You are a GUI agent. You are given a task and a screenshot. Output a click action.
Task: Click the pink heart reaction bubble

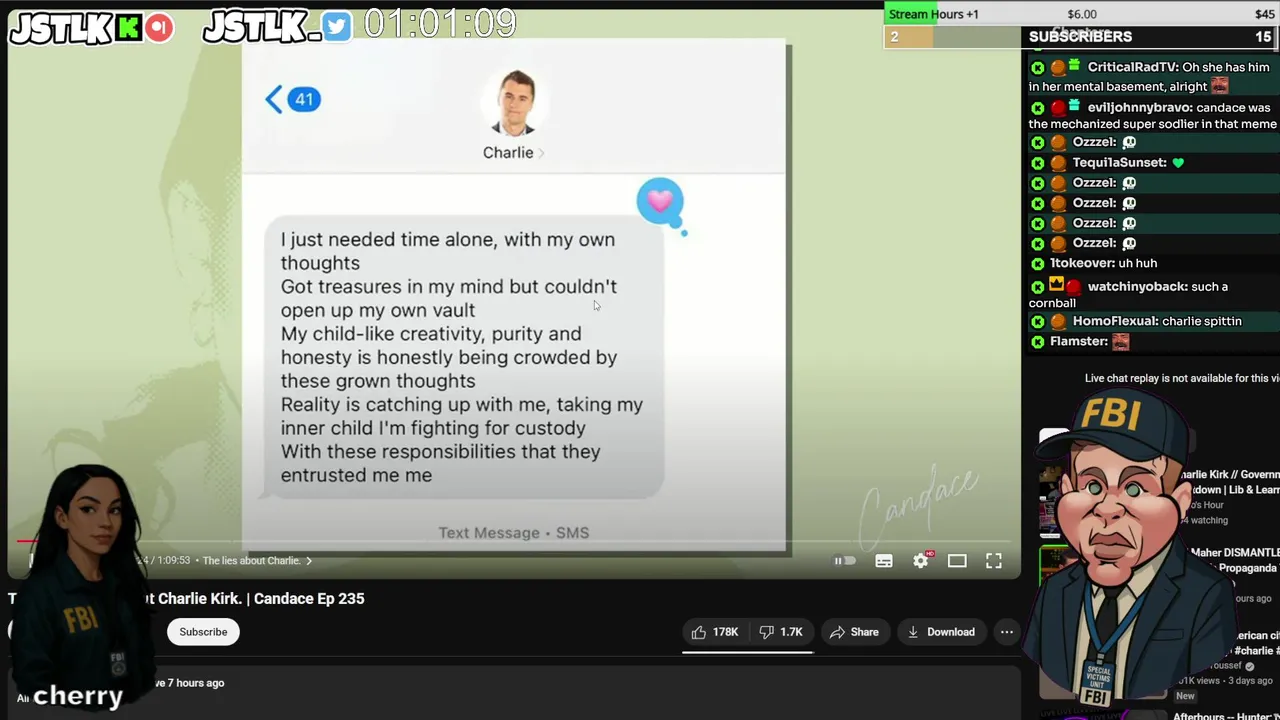click(x=660, y=202)
